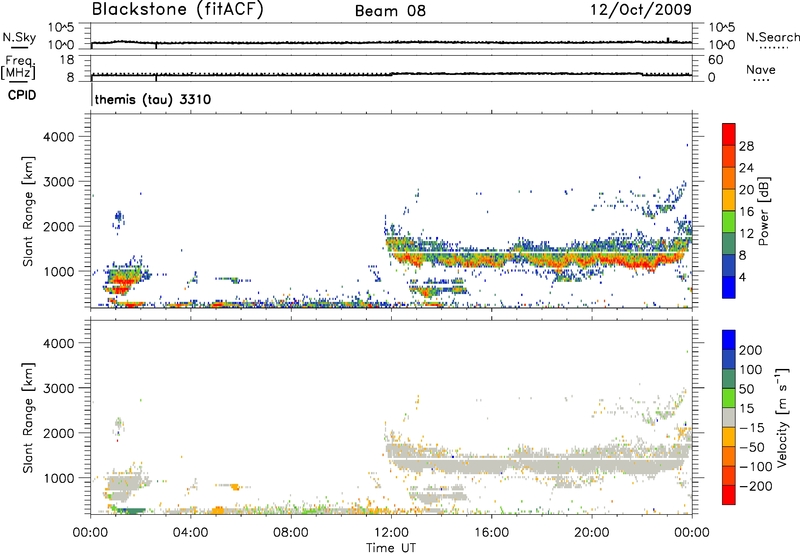Viewport: 800px width, 554px height.
Task: Click the 2000 tick of the velocity panel
Action: point(59,433)
